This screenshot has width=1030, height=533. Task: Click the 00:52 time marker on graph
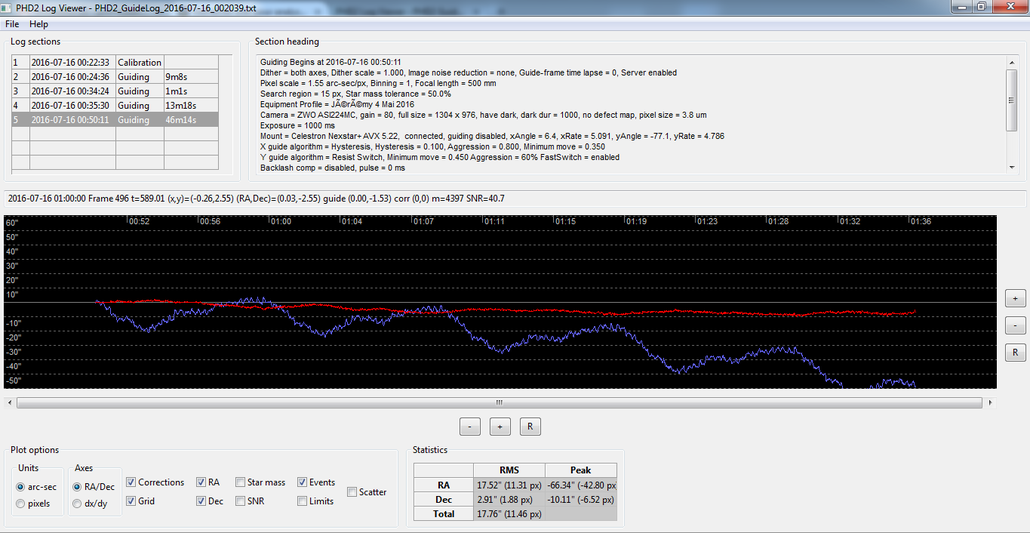(x=139, y=222)
